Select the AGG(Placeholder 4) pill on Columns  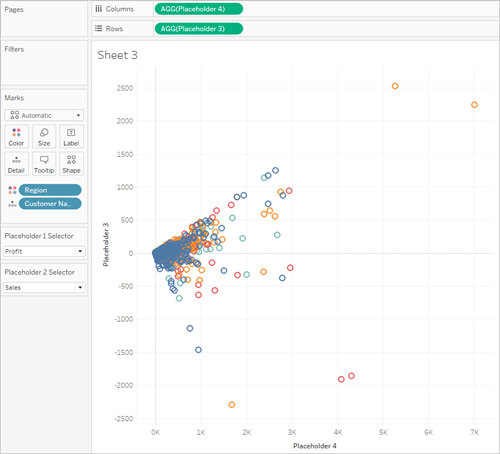(199, 9)
